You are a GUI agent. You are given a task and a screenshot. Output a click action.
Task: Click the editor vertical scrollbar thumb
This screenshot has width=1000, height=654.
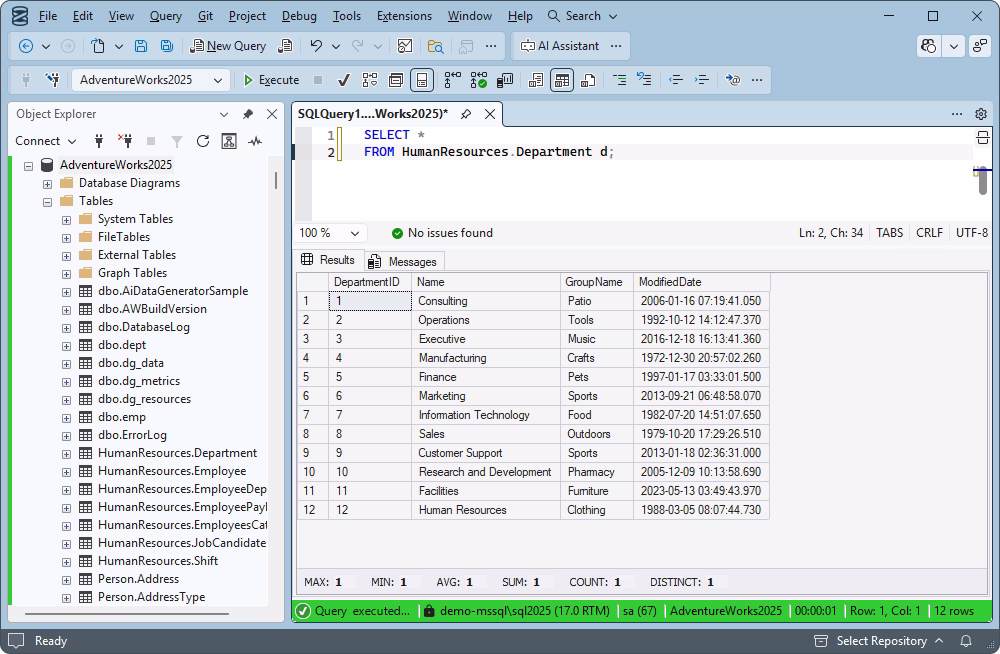pyautogui.click(x=982, y=182)
